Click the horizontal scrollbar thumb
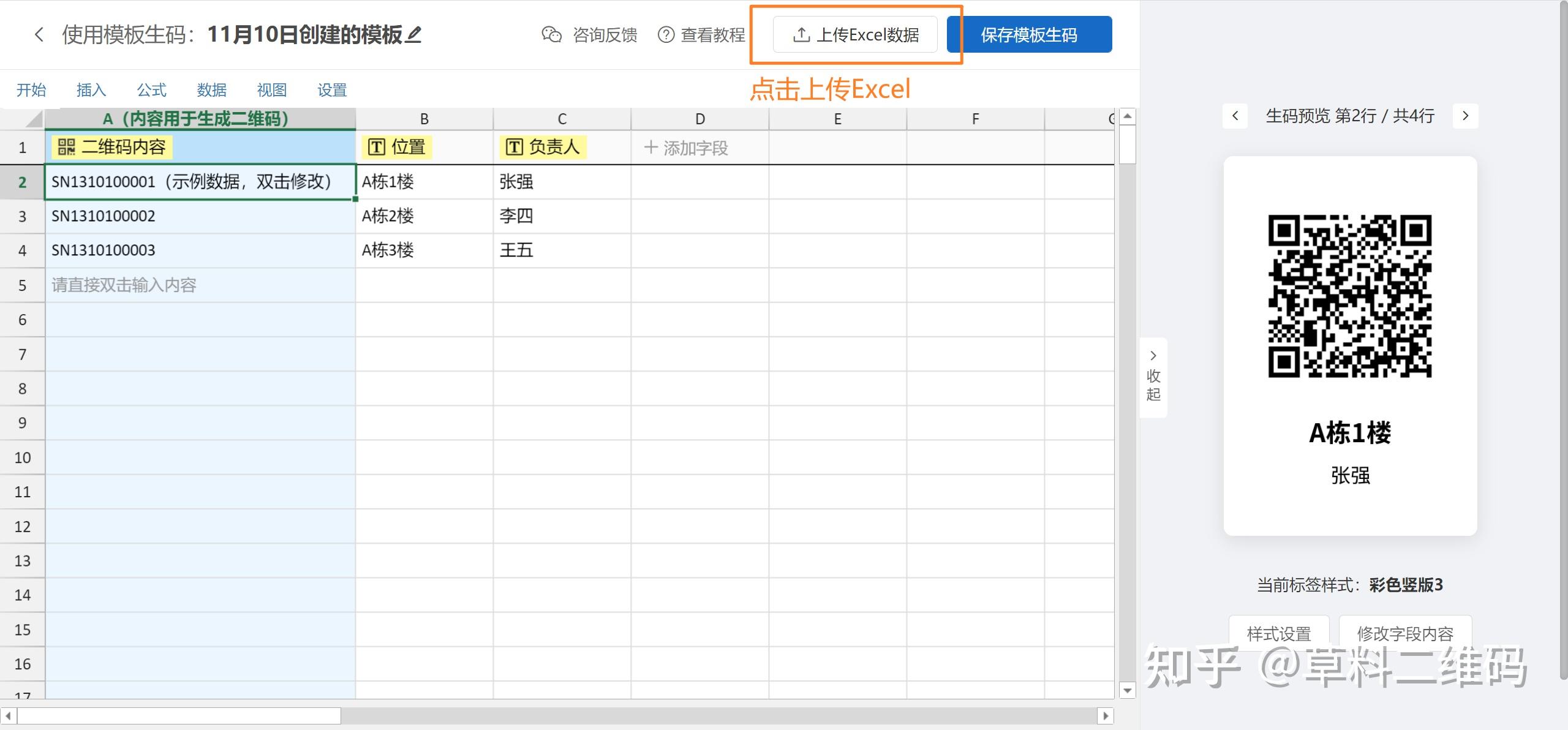Screen dimensions: 1568x730 pos(179,715)
